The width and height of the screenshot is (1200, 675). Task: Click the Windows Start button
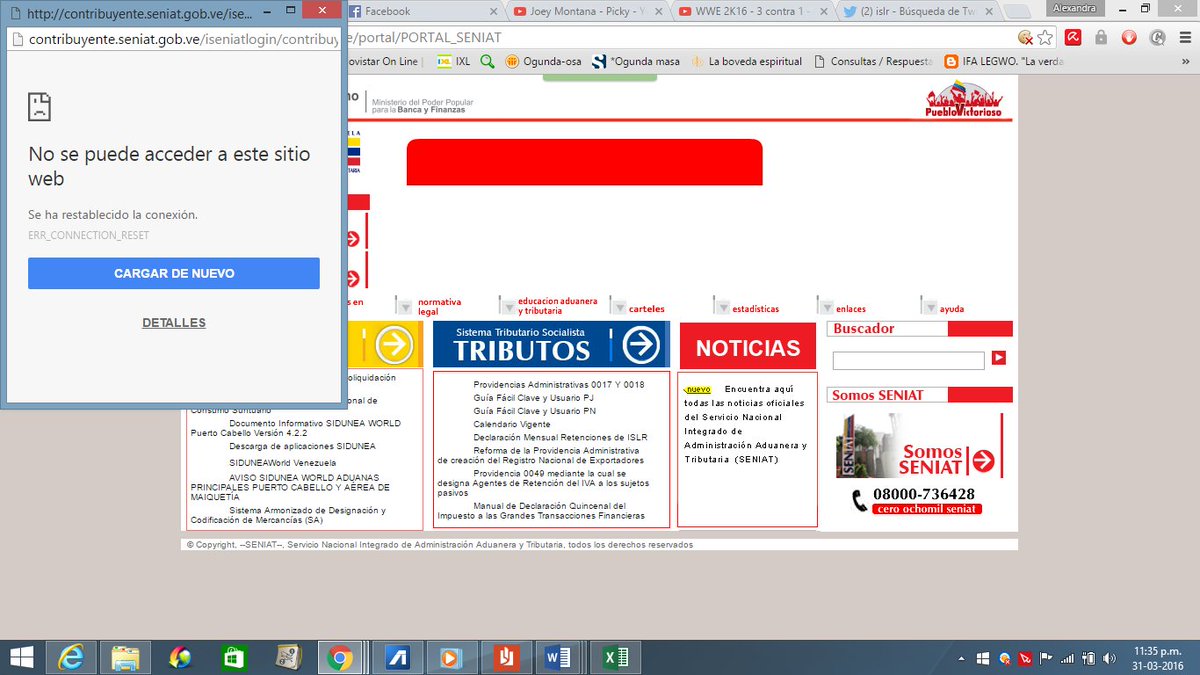(22, 657)
